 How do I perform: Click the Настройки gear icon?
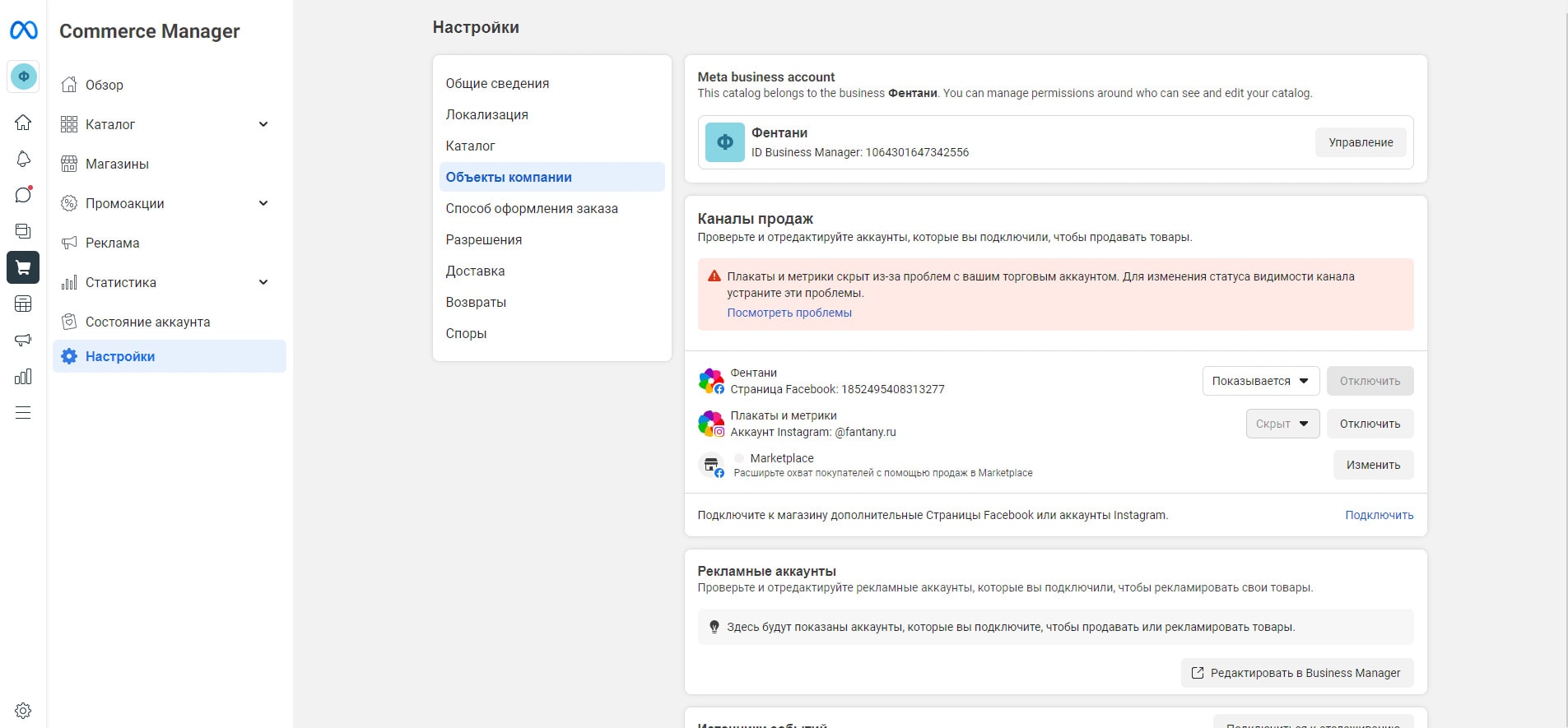69,356
